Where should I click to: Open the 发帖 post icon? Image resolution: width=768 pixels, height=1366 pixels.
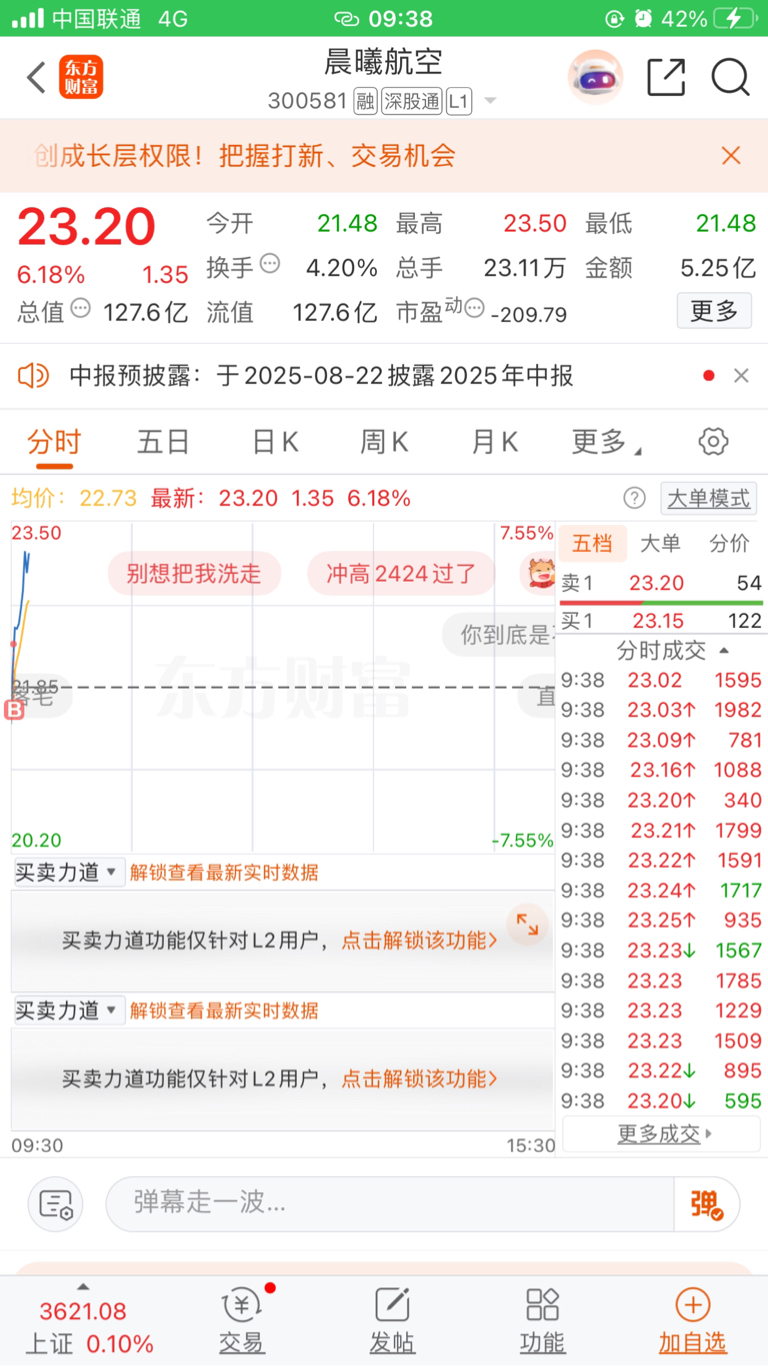coord(392,1322)
